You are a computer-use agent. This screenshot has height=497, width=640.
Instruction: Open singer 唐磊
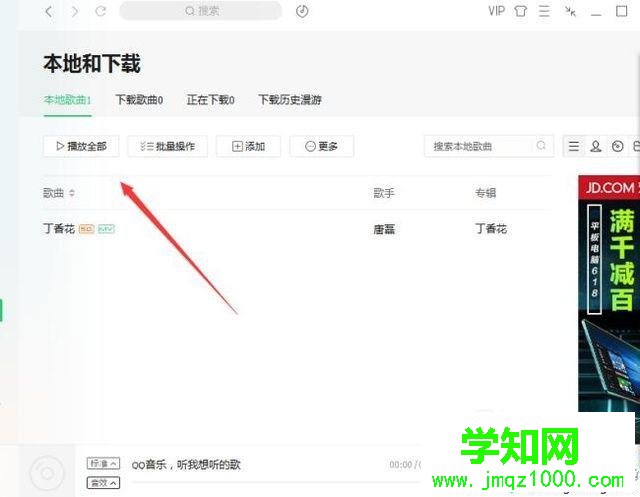[x=384, y=230]
